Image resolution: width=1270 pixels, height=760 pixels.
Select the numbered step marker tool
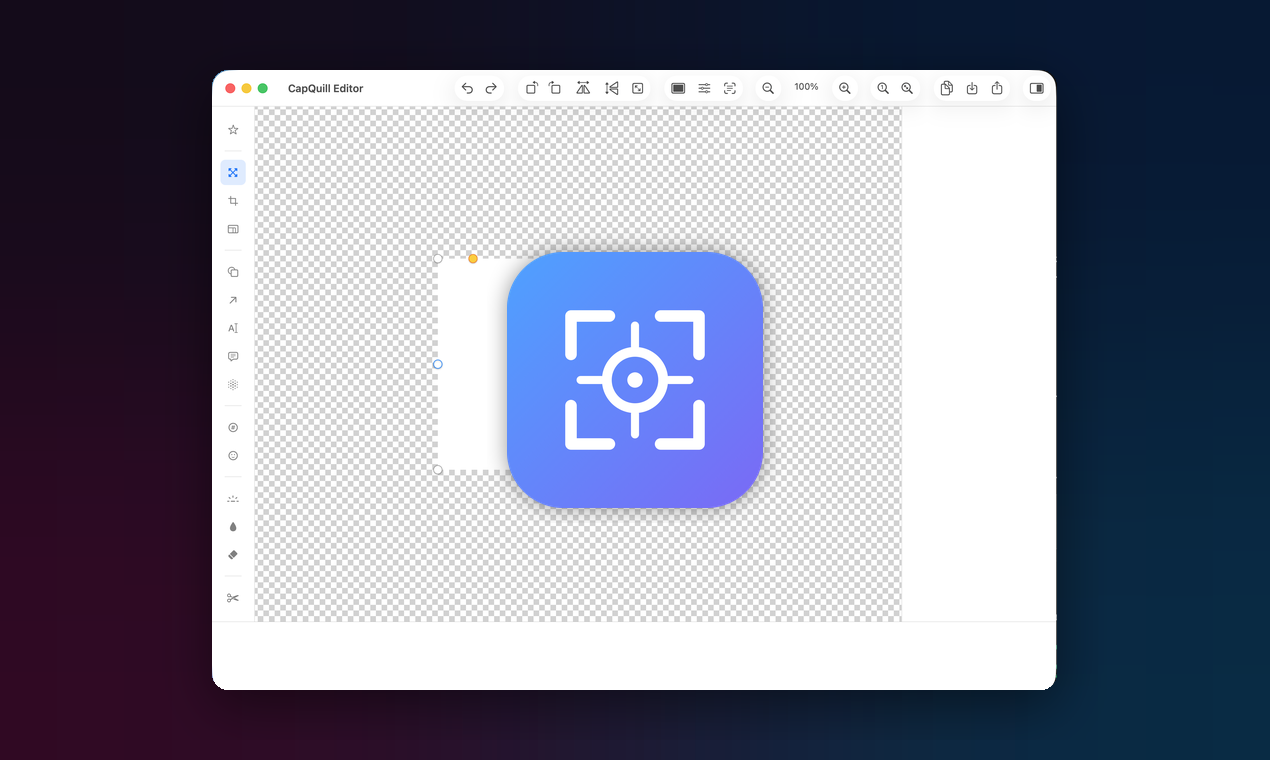(233, 427)
